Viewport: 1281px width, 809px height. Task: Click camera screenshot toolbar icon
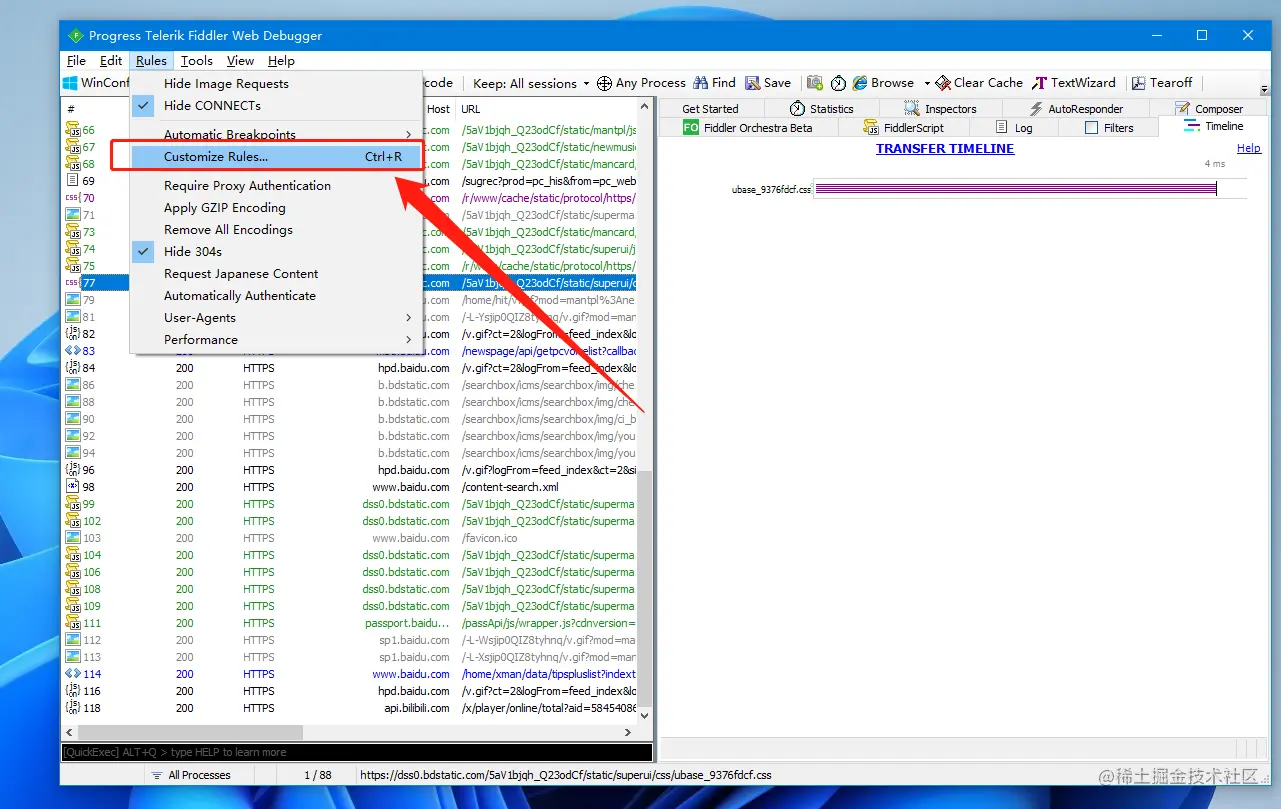815,83
